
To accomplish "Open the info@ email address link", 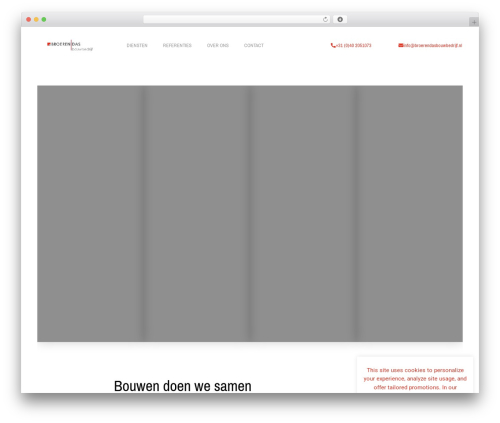I will (x=433, y=45).
